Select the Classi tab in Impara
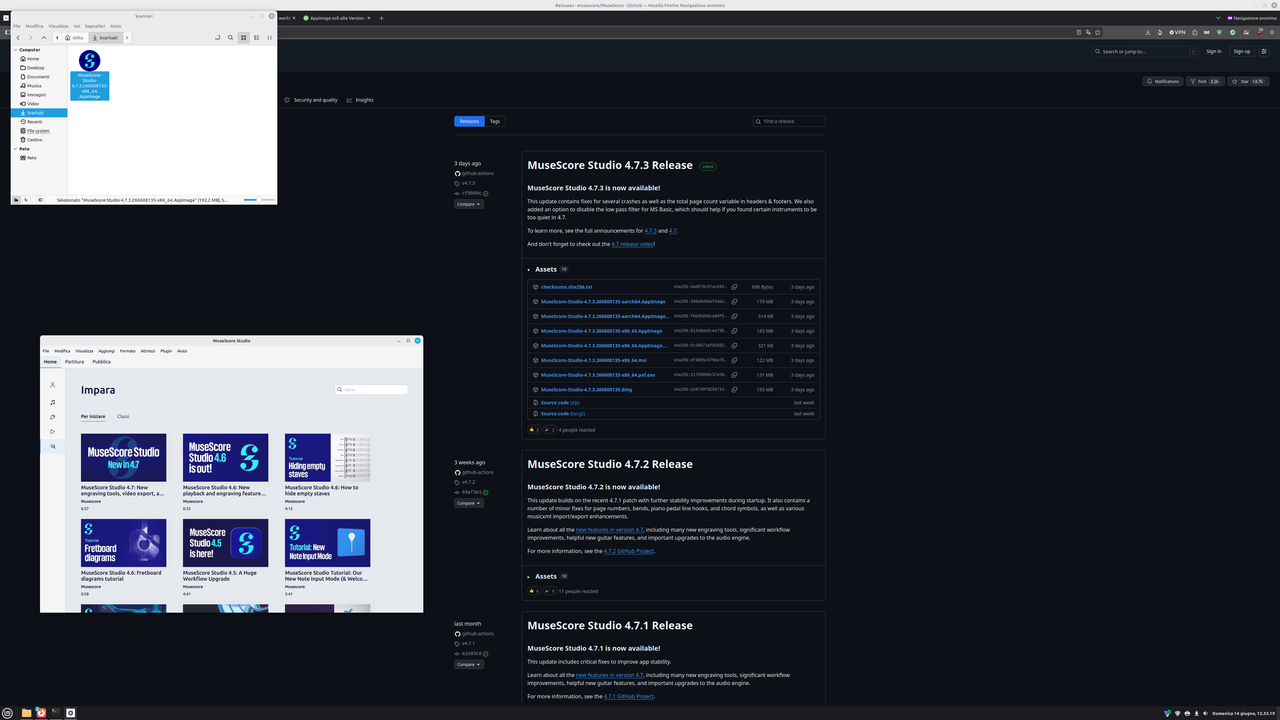 tap(123, 416)
